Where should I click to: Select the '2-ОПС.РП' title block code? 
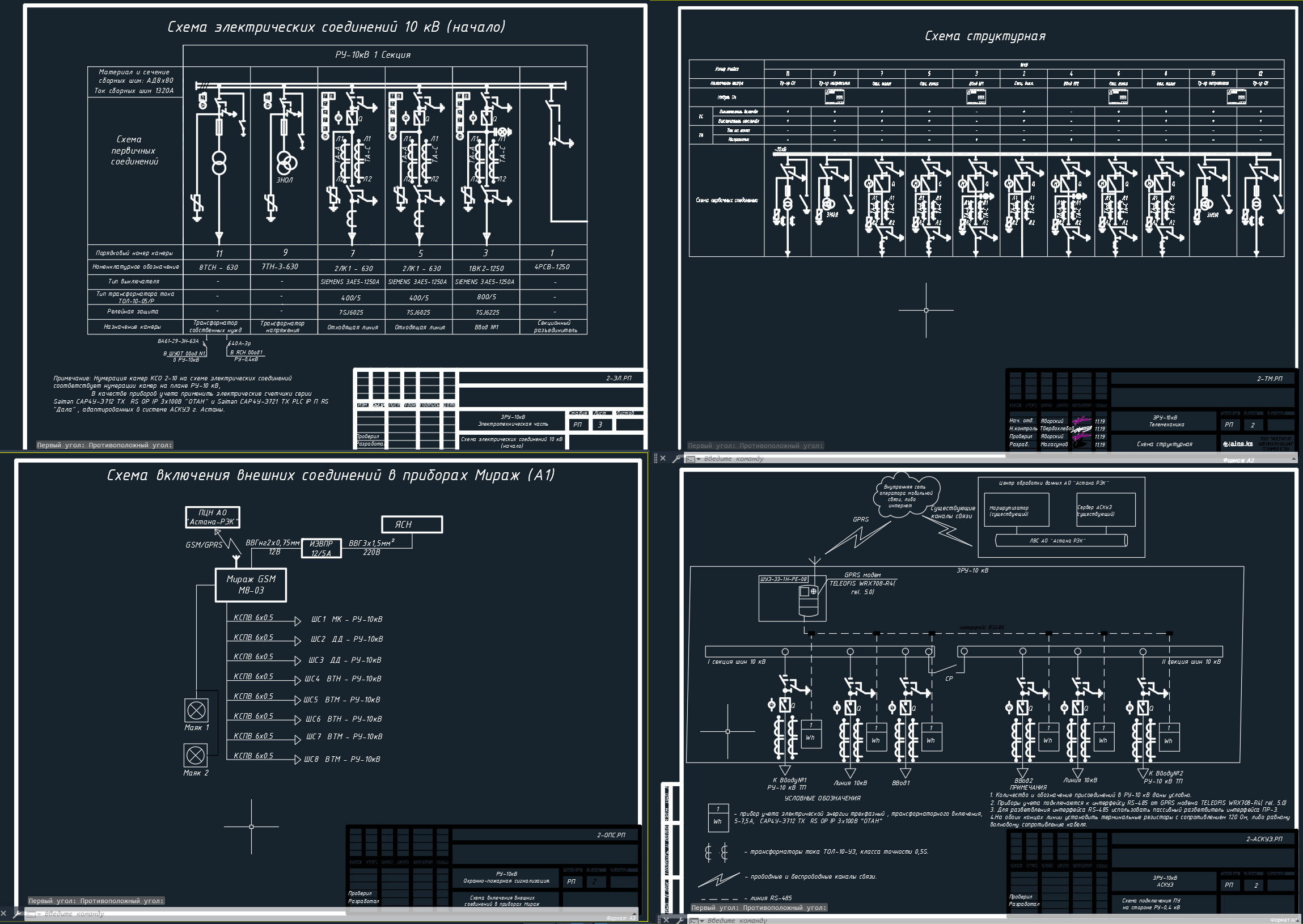click(x=611, y=835)
